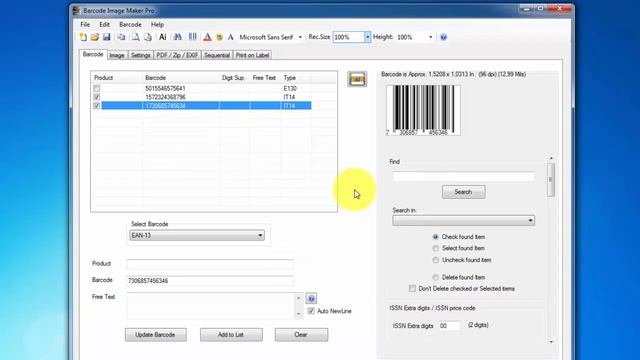Image resolution: width=640 pixels, height=360 pixels.
Task: Click the Free Text scroll down arrow
Action: (x=298, y=313)
